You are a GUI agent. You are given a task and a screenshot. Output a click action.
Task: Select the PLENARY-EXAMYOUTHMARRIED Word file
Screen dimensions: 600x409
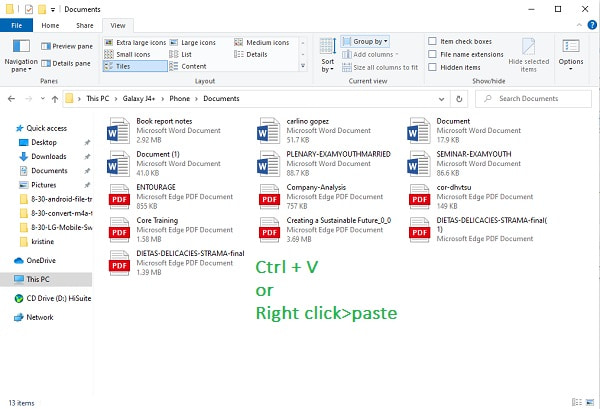323,163
